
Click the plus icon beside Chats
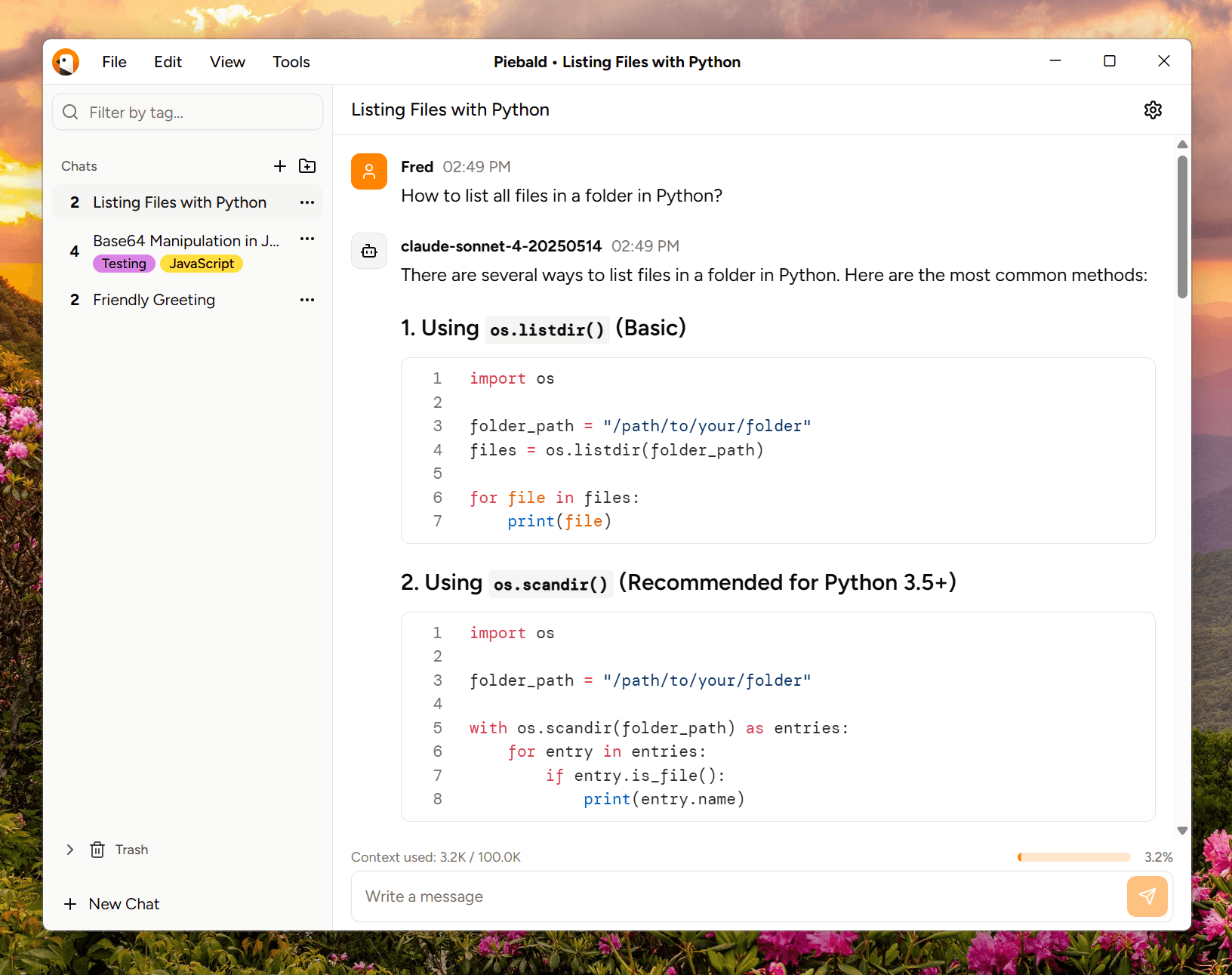point(280,166)
